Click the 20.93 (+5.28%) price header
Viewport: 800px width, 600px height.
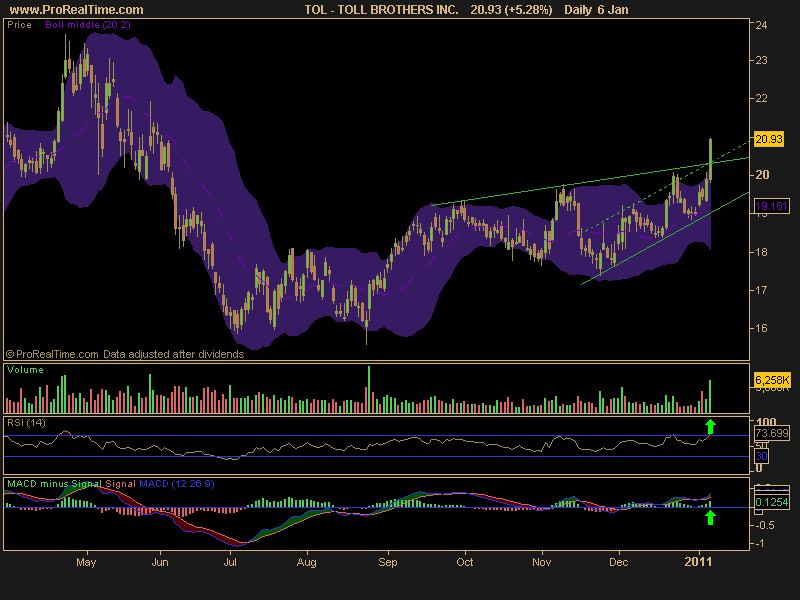tap(511, 10)
